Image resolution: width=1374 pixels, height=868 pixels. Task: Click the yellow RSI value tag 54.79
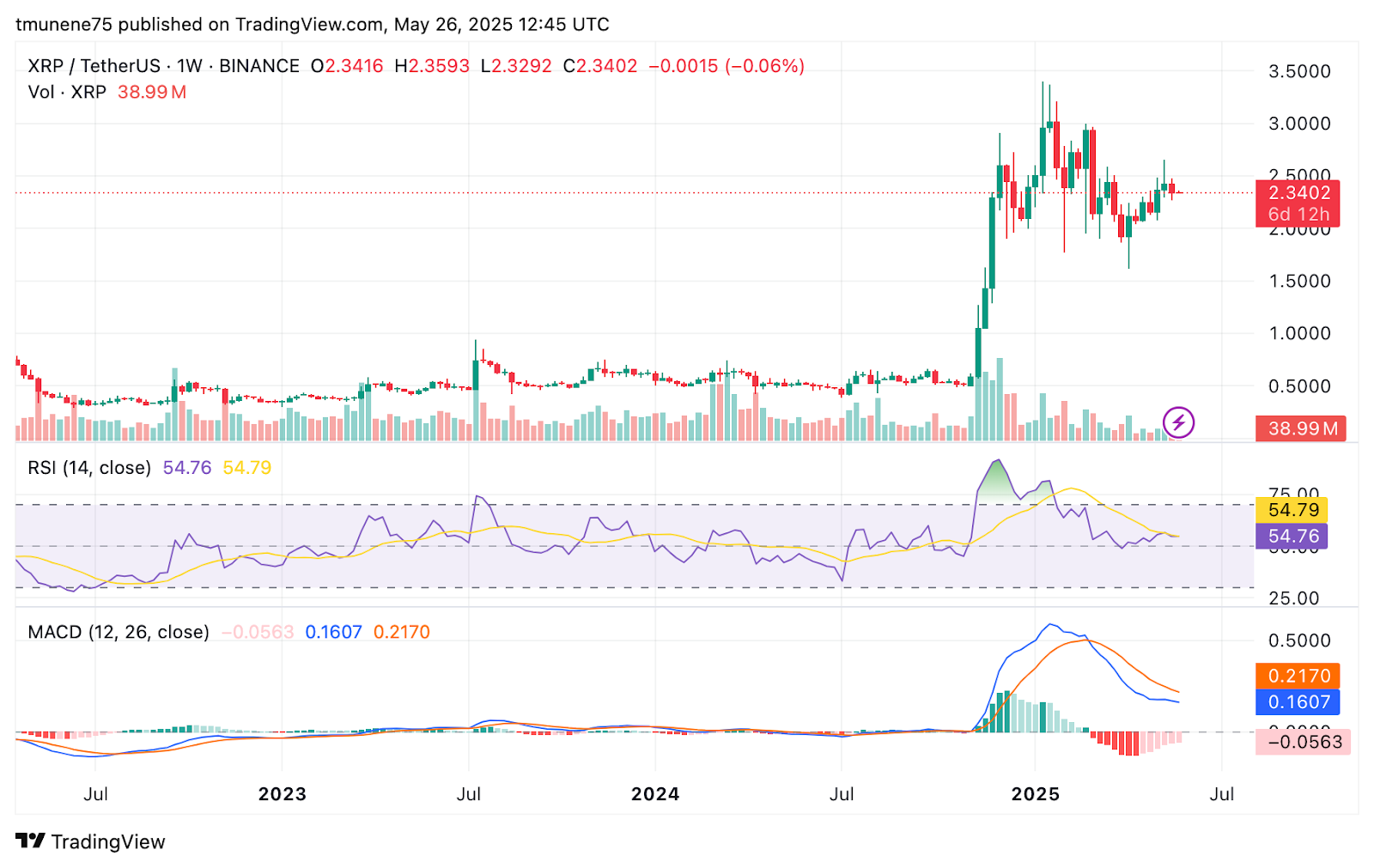[1292, 510]
